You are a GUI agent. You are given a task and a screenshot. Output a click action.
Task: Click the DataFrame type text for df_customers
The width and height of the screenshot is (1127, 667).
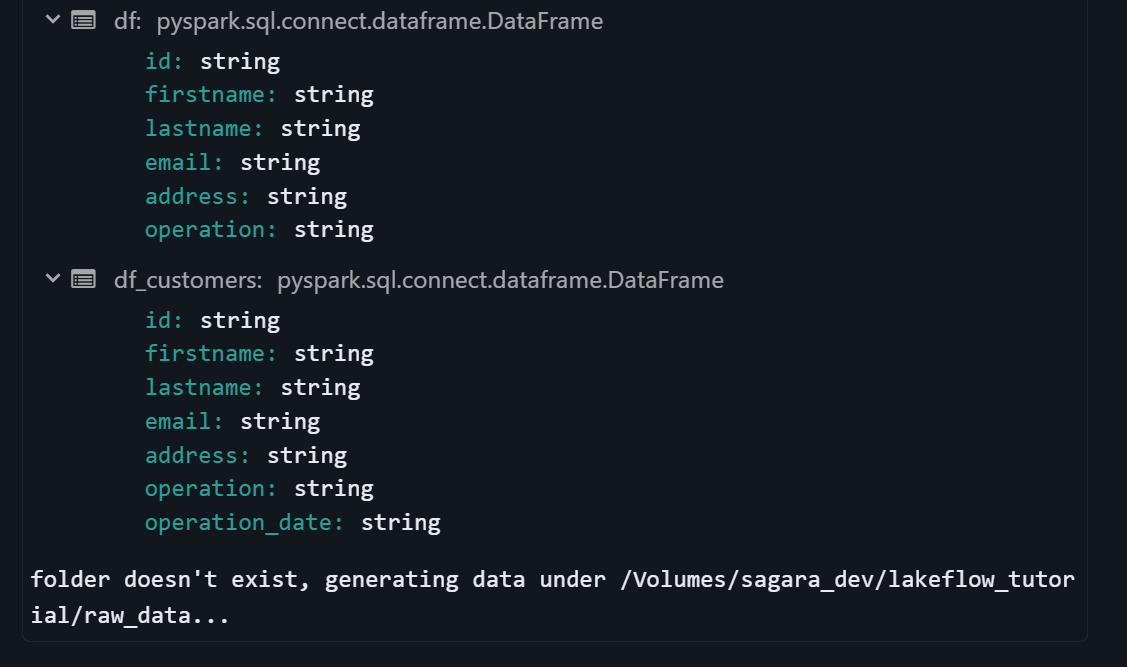[x=500, y=280]
